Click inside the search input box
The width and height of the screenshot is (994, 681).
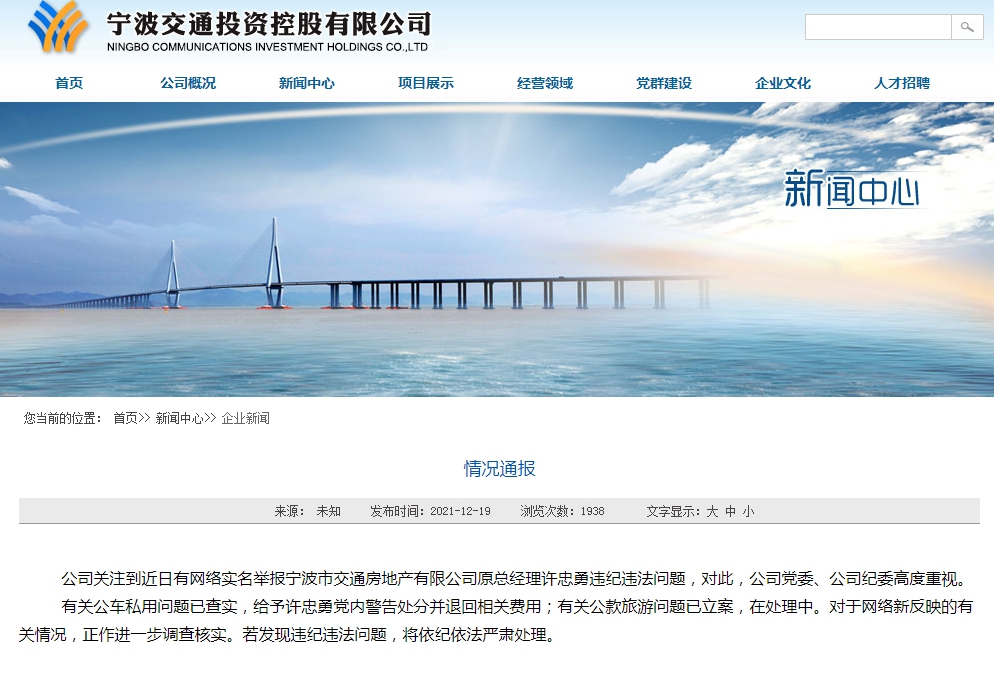(x=878, y=27)
